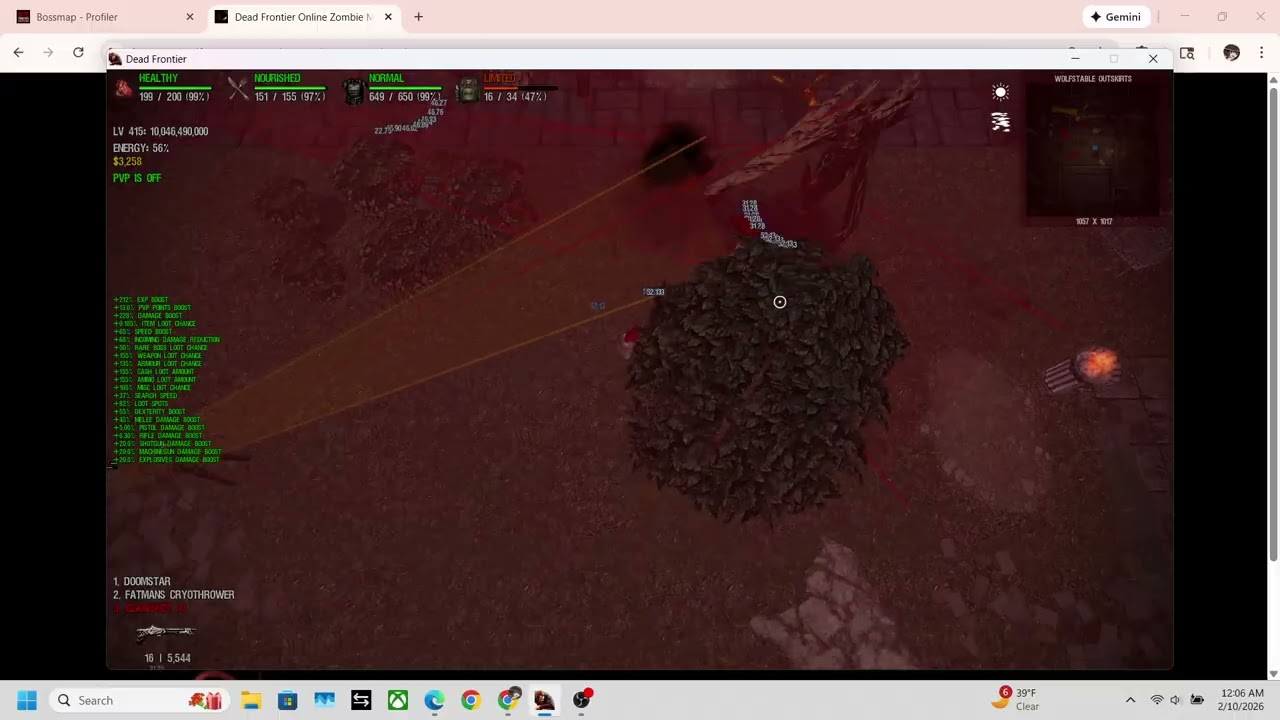The height and width of the screenshot is (720, 1280).
Task: Click the $3,258 cash amount
Action: 127,161
